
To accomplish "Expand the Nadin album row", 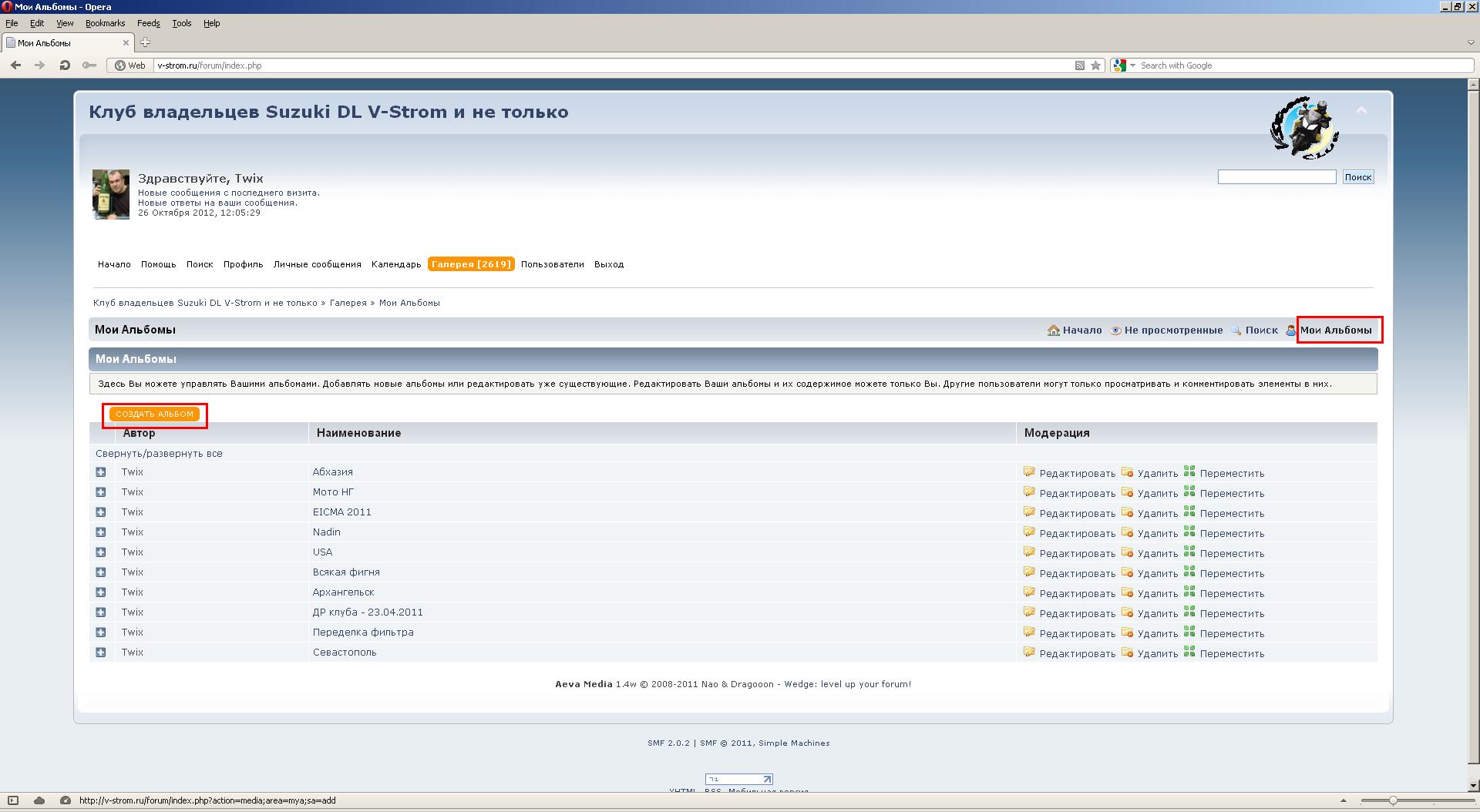I will (101, 532).
